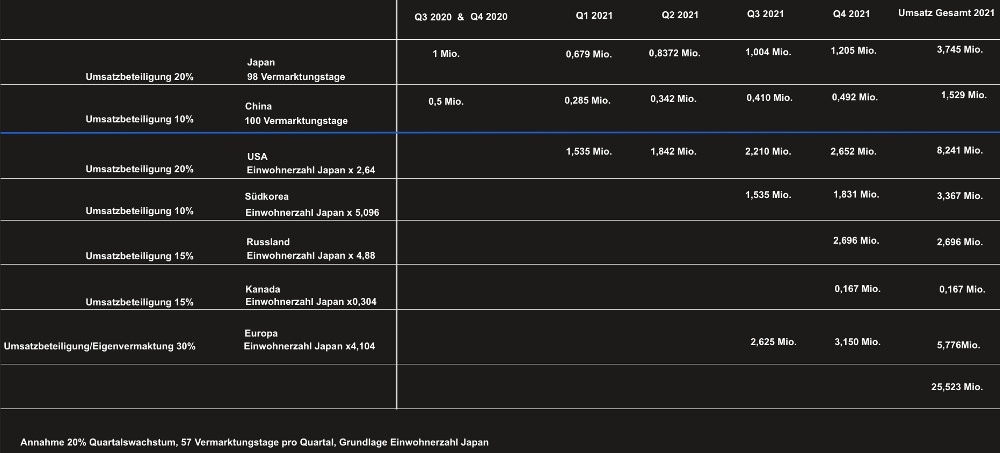
Task: Select the Umsatzbeteiligung/Eigenvermaktung 30% label
Action: pos(100,346)
